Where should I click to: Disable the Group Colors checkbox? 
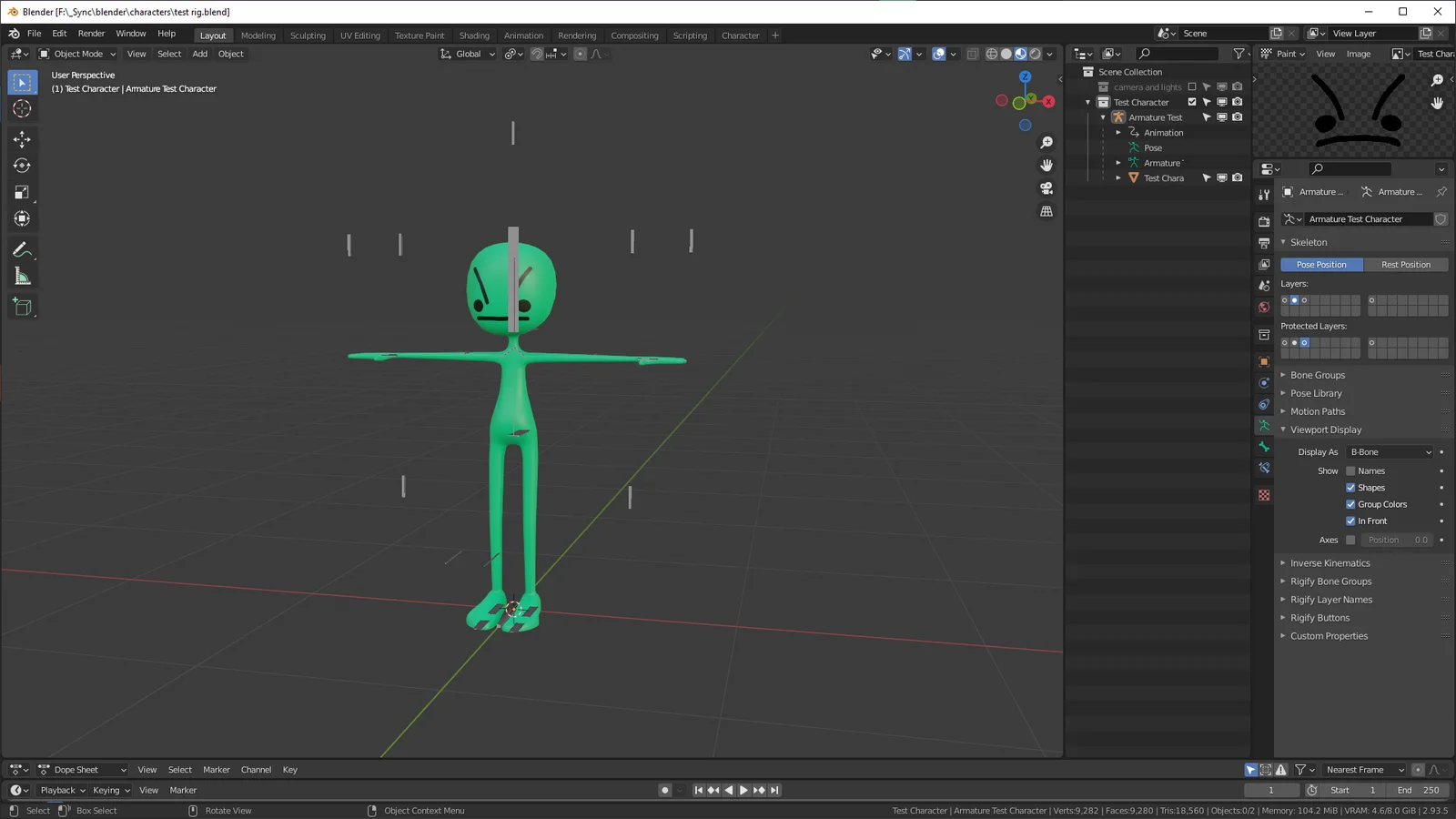tap(1349, 503)
